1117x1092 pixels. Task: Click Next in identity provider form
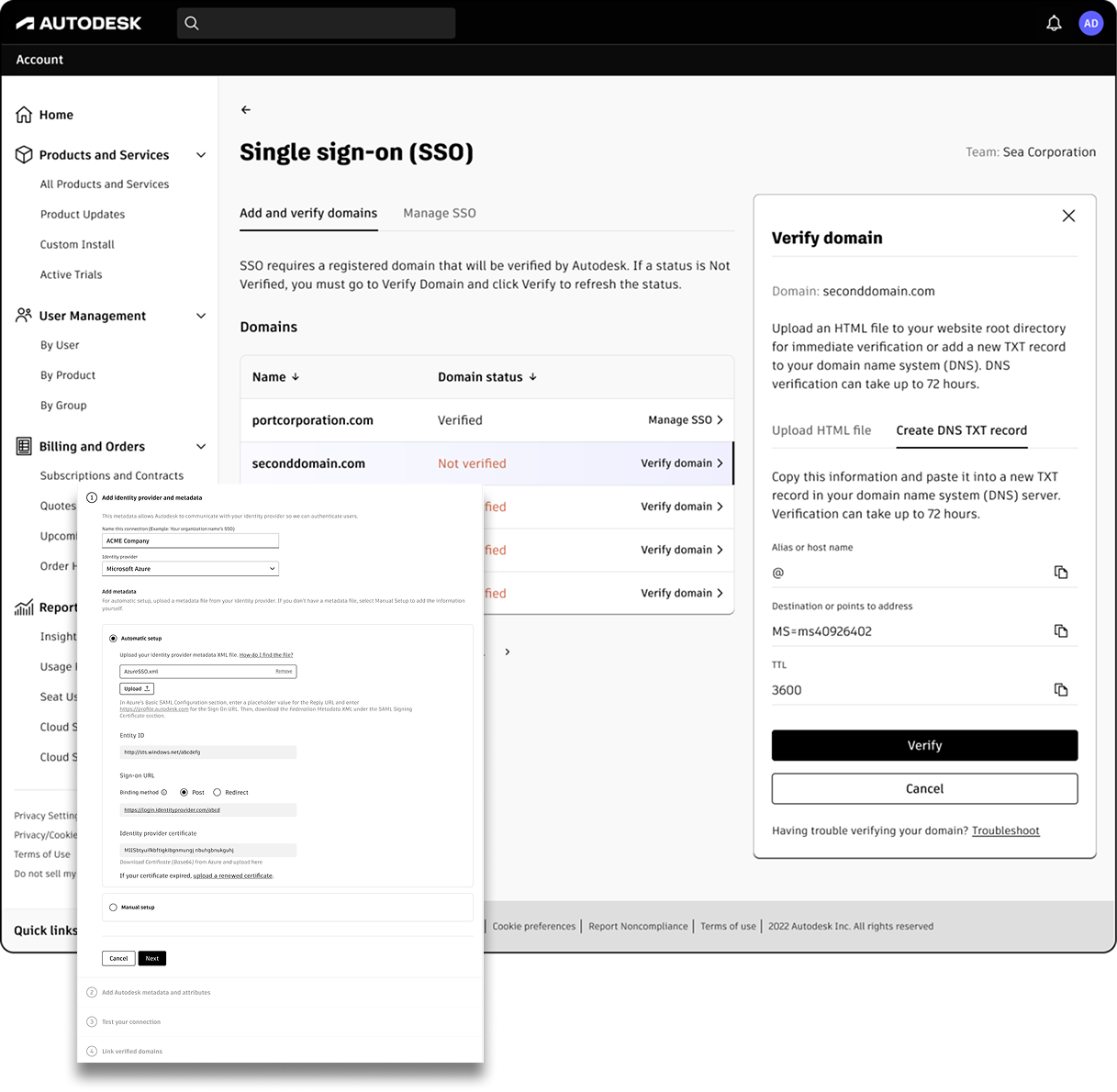[x=152, y=959]
